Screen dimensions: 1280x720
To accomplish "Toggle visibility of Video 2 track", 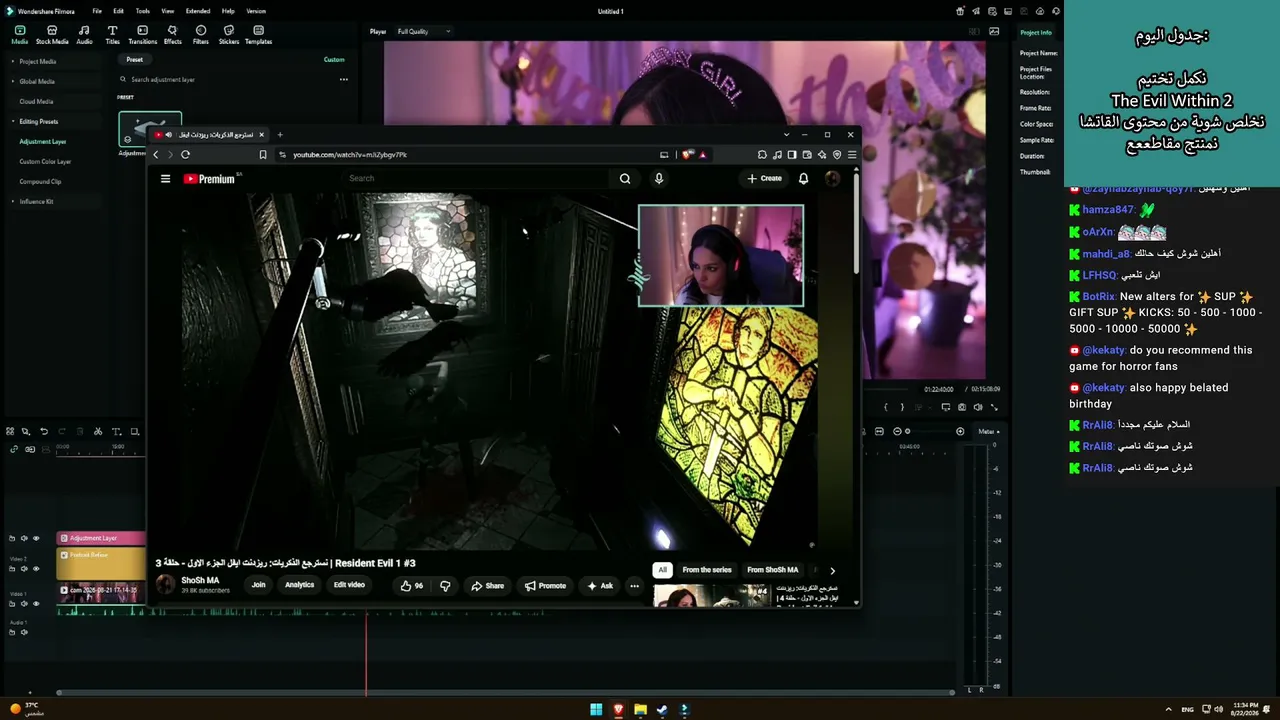I will click(x=36, y=569).
